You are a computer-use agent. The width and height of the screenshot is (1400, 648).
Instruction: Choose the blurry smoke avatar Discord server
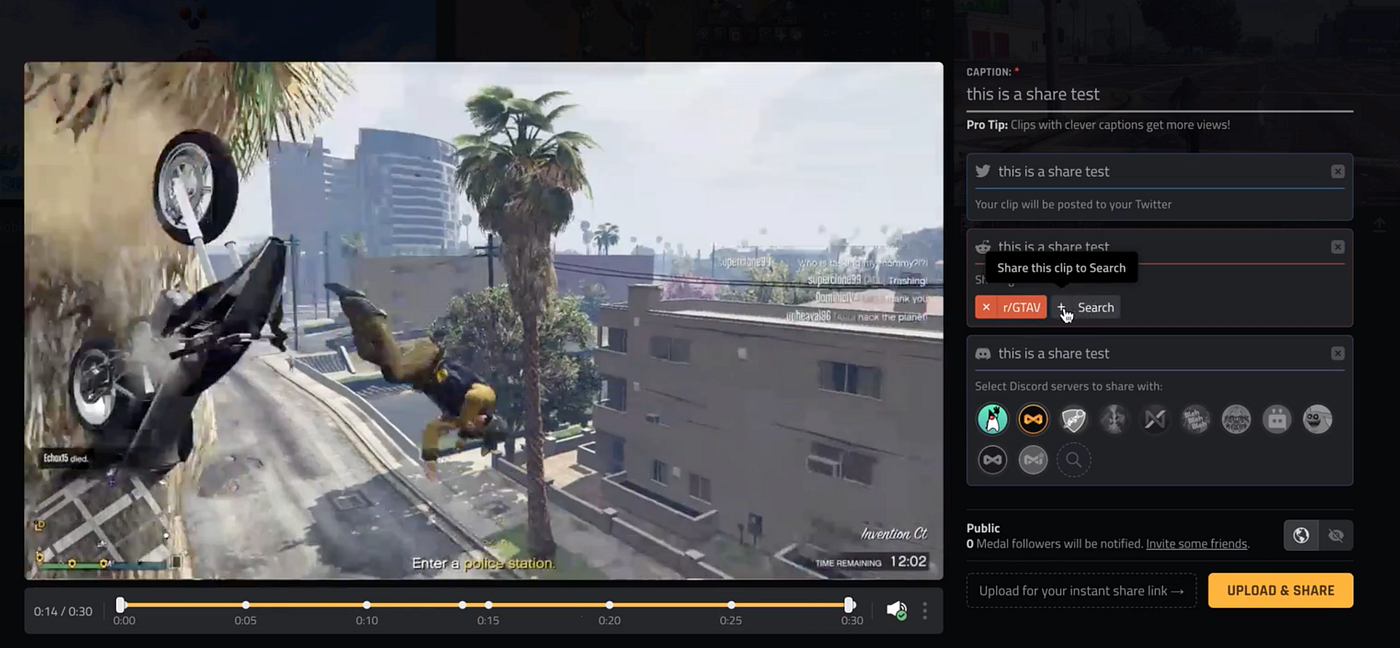pyautogui.click(x=1114, y=419)
